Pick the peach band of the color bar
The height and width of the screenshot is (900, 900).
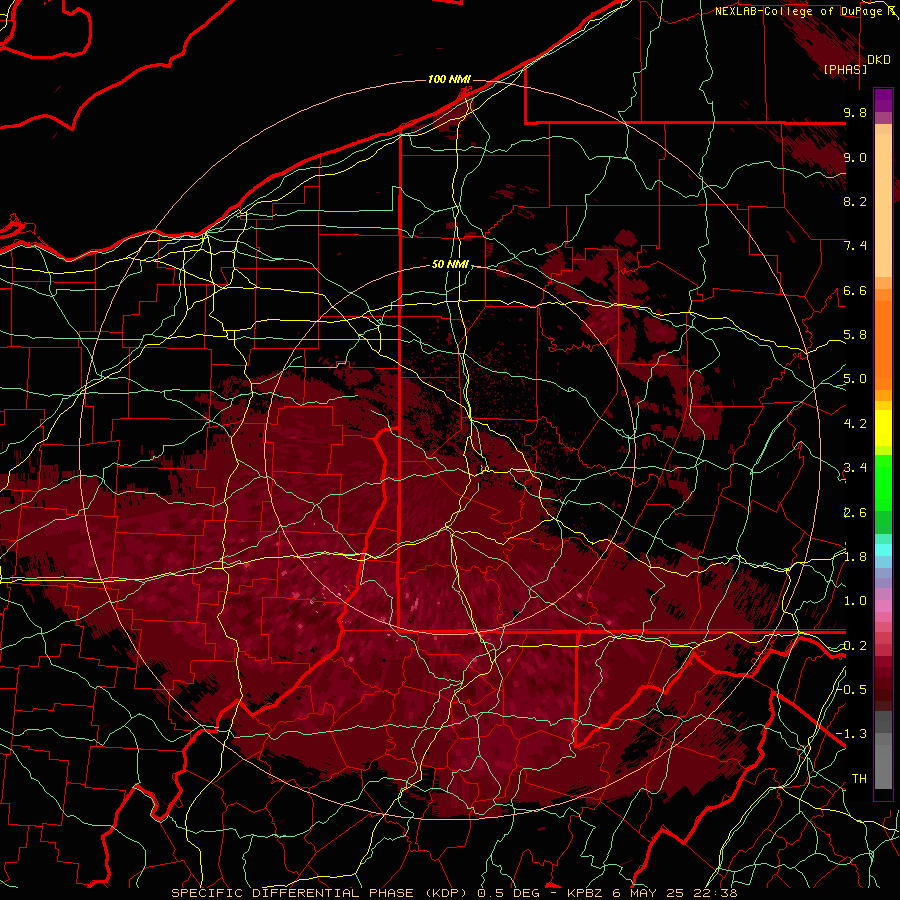click(883, 205)
